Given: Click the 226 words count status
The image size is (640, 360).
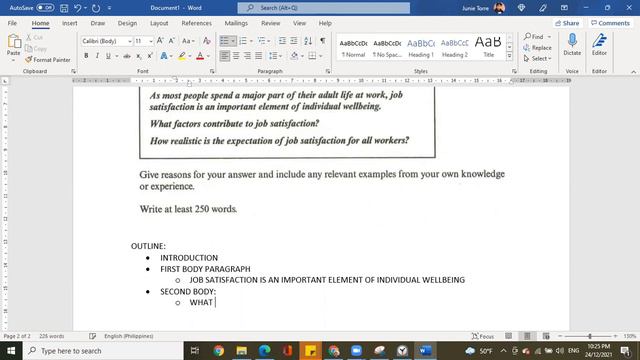Looking at the screenshot, I should [51, 336].
